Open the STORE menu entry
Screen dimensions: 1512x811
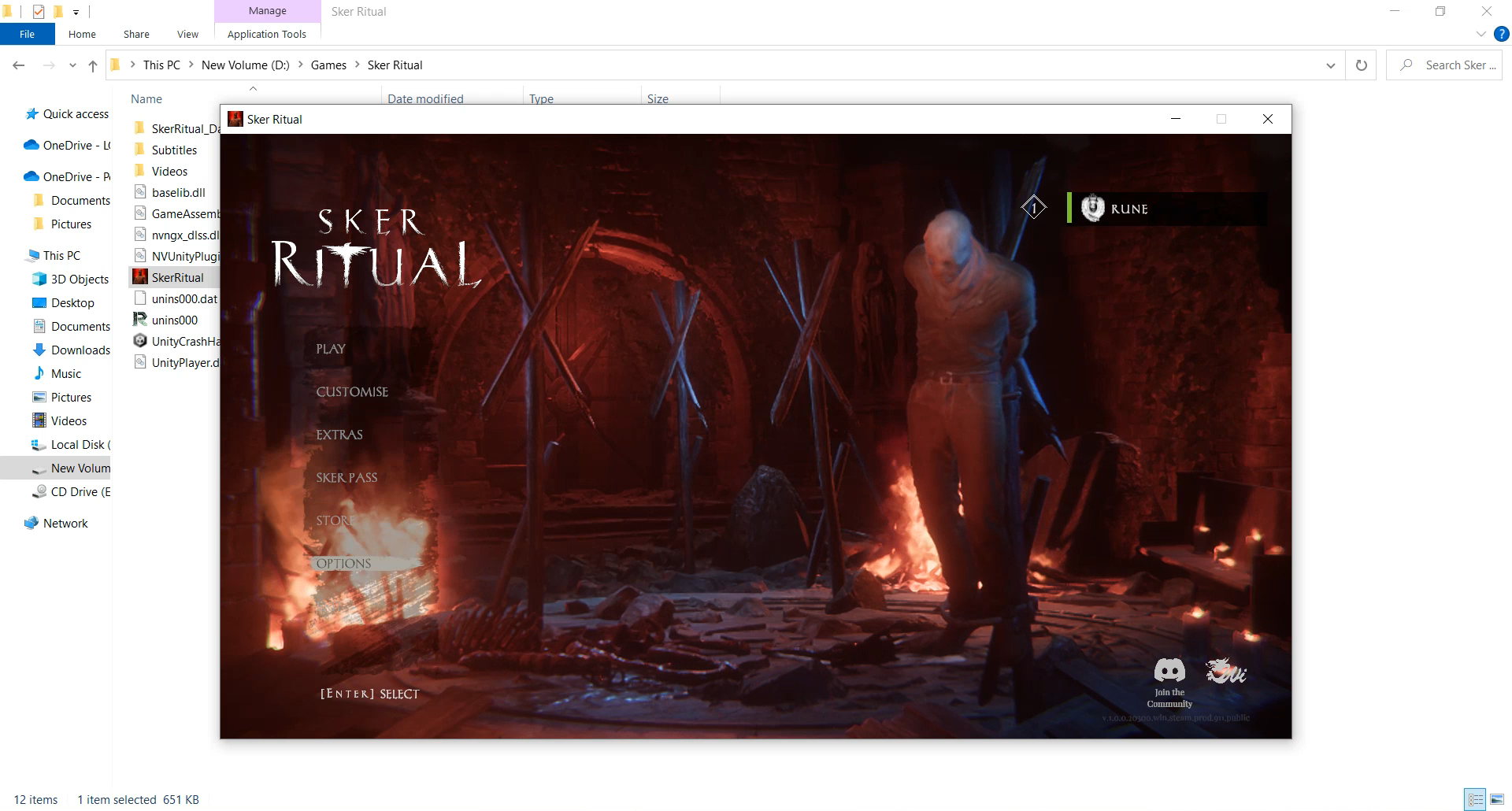(x=335, y=520)
